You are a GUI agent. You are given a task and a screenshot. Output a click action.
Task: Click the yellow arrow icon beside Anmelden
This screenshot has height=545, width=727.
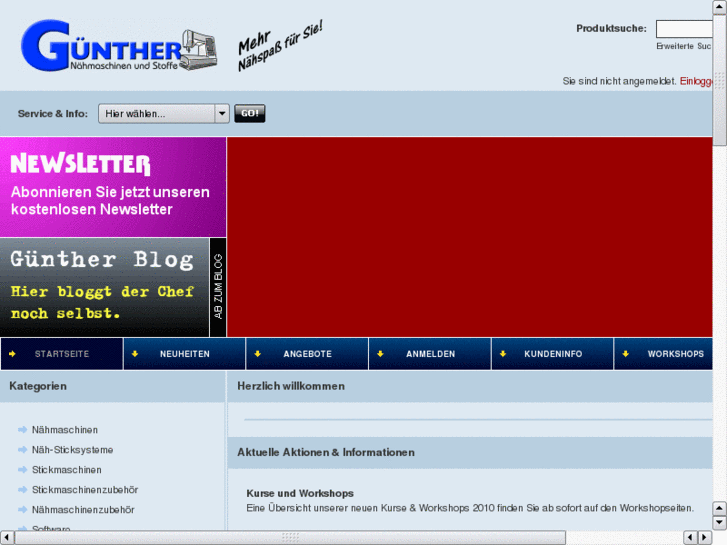(x=380, y=354)
